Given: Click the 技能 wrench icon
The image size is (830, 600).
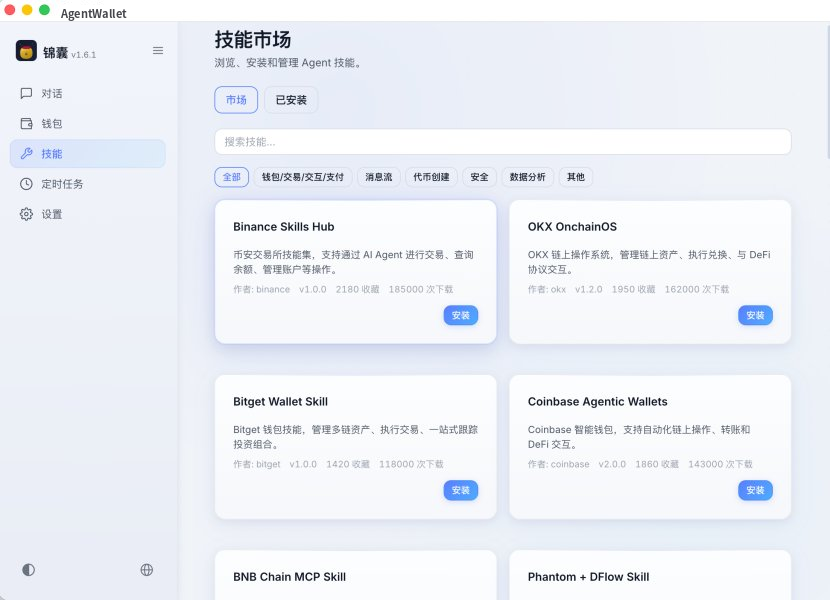Looking at the screenshot, I should click(x=26, y=154).
